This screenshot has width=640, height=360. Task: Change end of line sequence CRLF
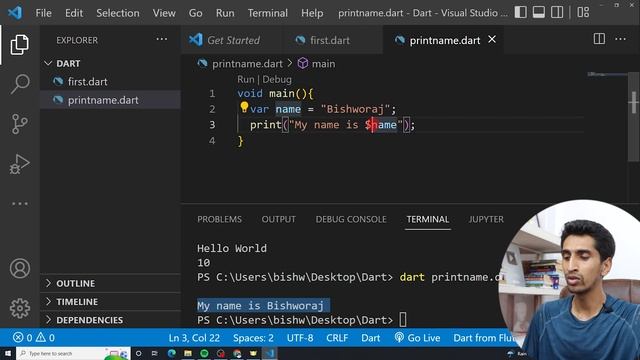tap(337, 338)
